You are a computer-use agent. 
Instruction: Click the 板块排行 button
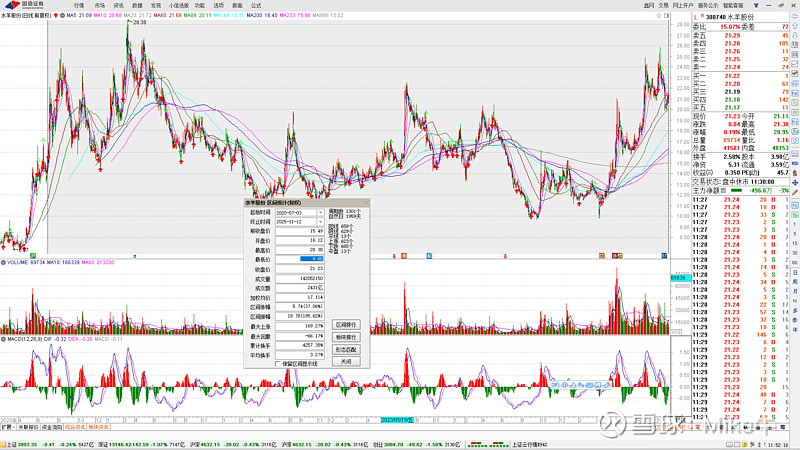(345, 337)
